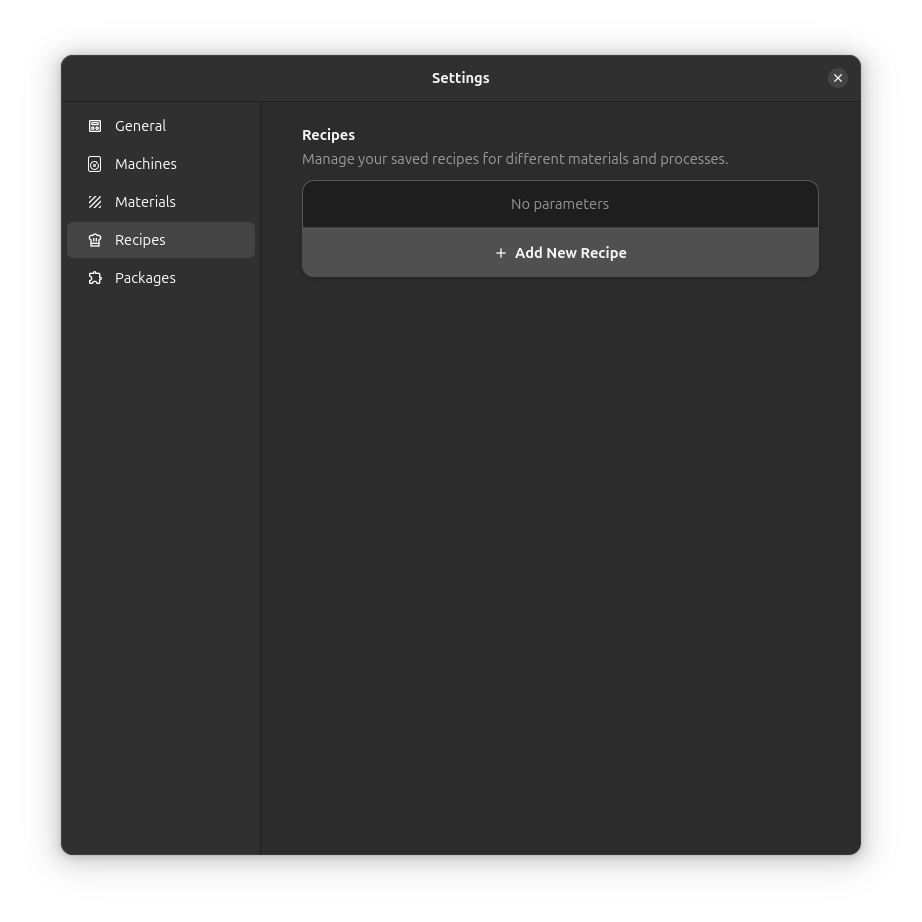Click the diagonal-hatch Materials icon

95,202
